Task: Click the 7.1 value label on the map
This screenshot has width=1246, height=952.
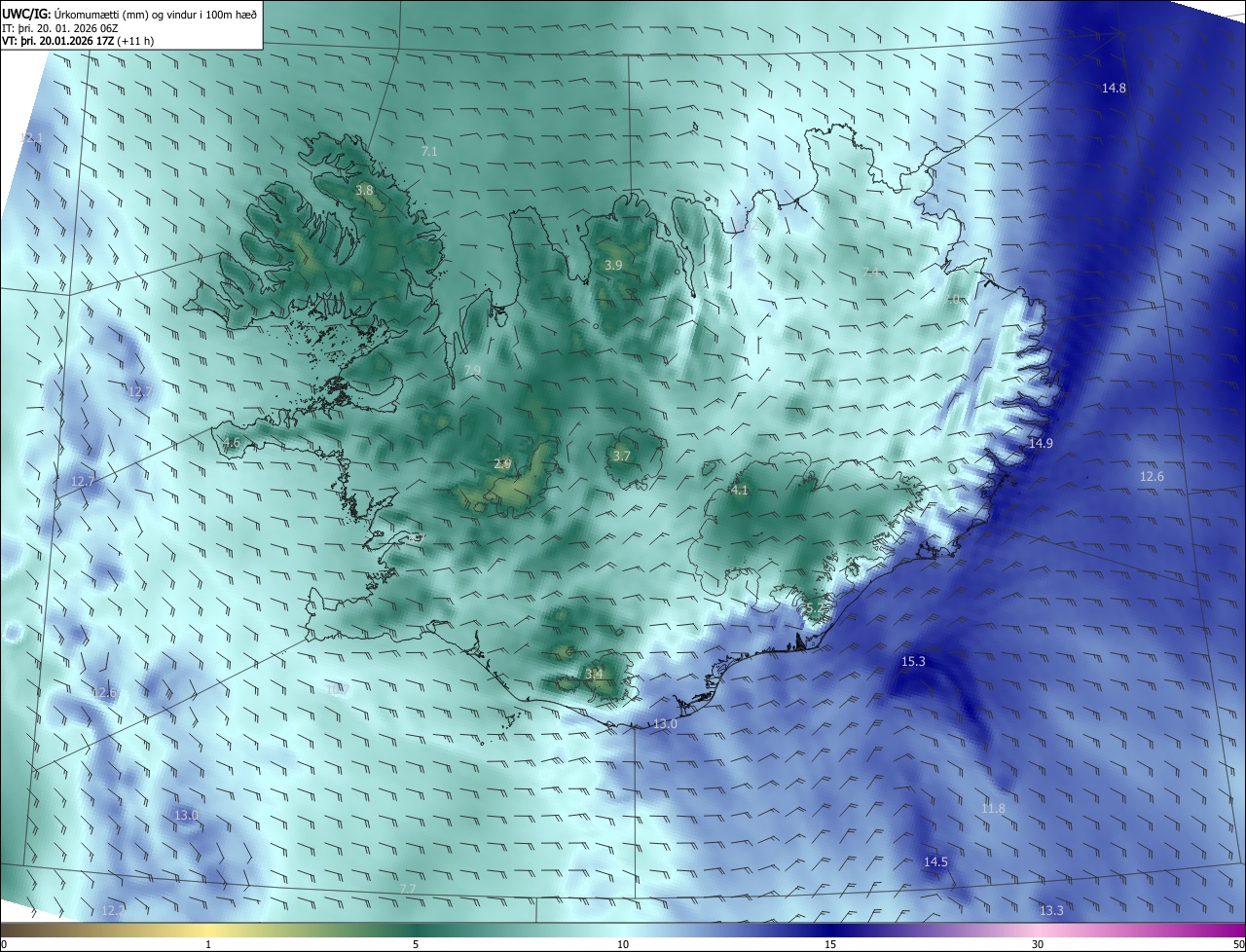Action: 429,152
